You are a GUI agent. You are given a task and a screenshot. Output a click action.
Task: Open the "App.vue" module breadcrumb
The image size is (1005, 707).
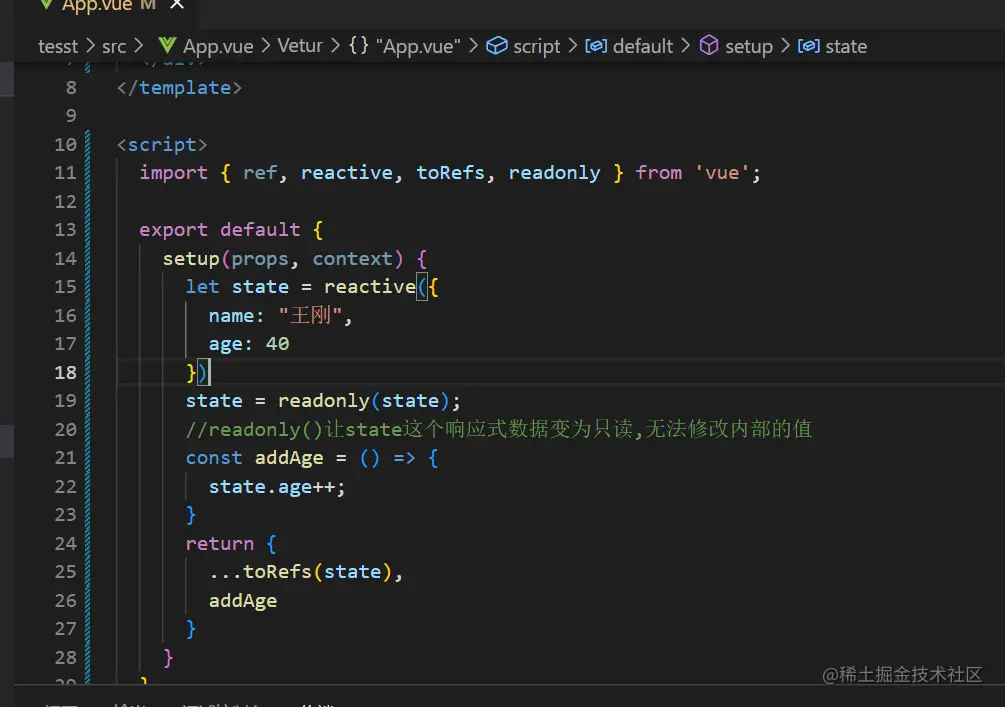[x=418, y=46]
